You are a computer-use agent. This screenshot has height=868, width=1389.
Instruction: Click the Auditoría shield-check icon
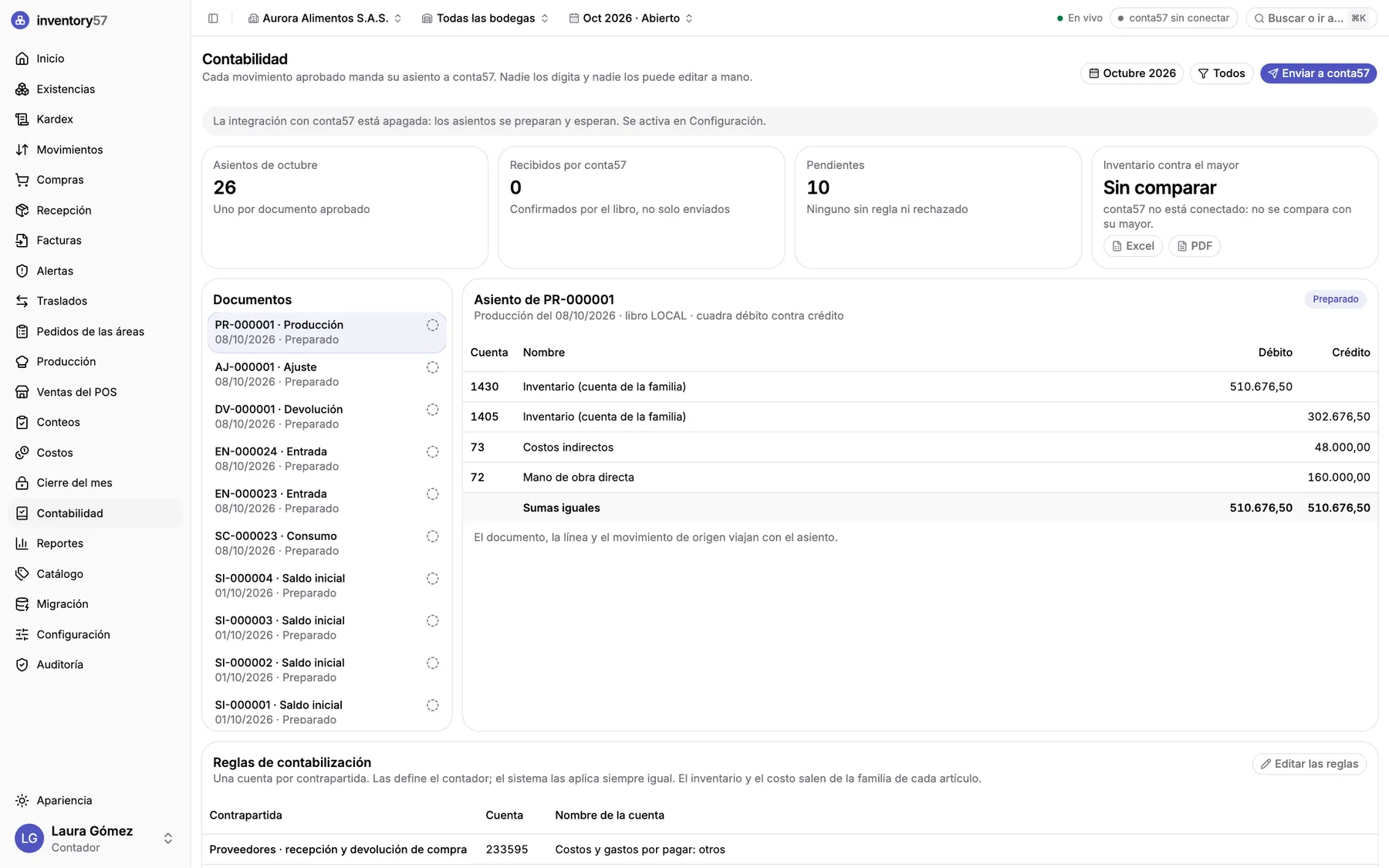click(22, 664)
